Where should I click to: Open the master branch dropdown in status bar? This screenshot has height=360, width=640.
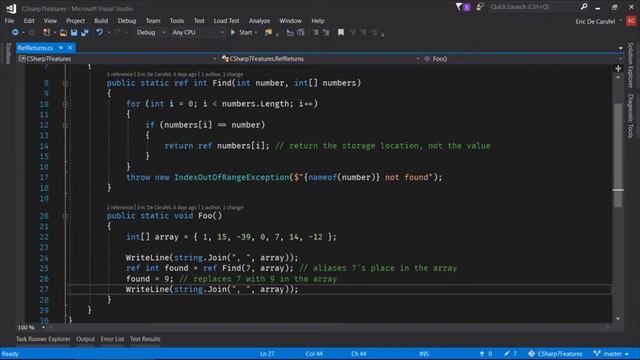[x=611, y=354]
